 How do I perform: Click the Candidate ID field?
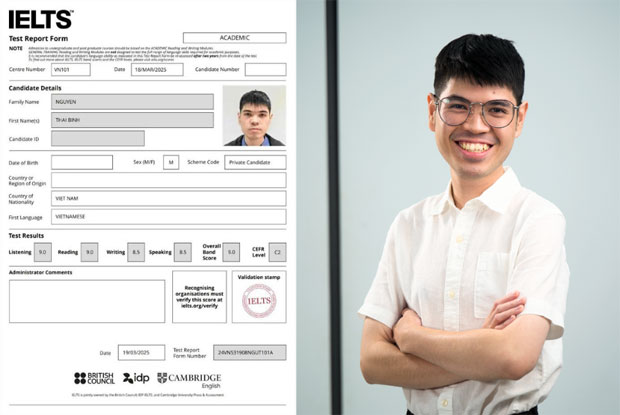[x=97, y=139]
